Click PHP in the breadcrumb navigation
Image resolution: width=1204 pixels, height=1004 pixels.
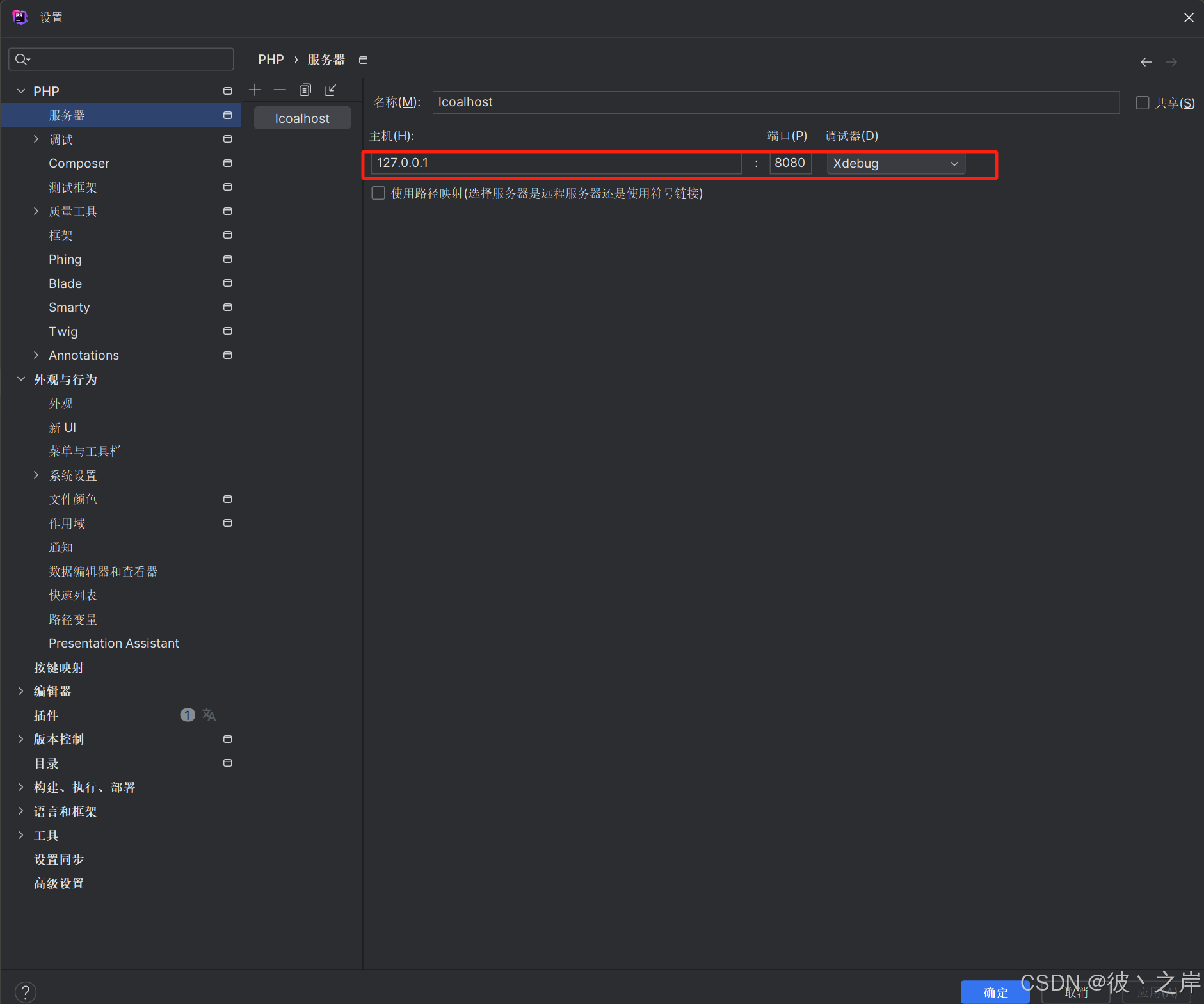[270, 59]
